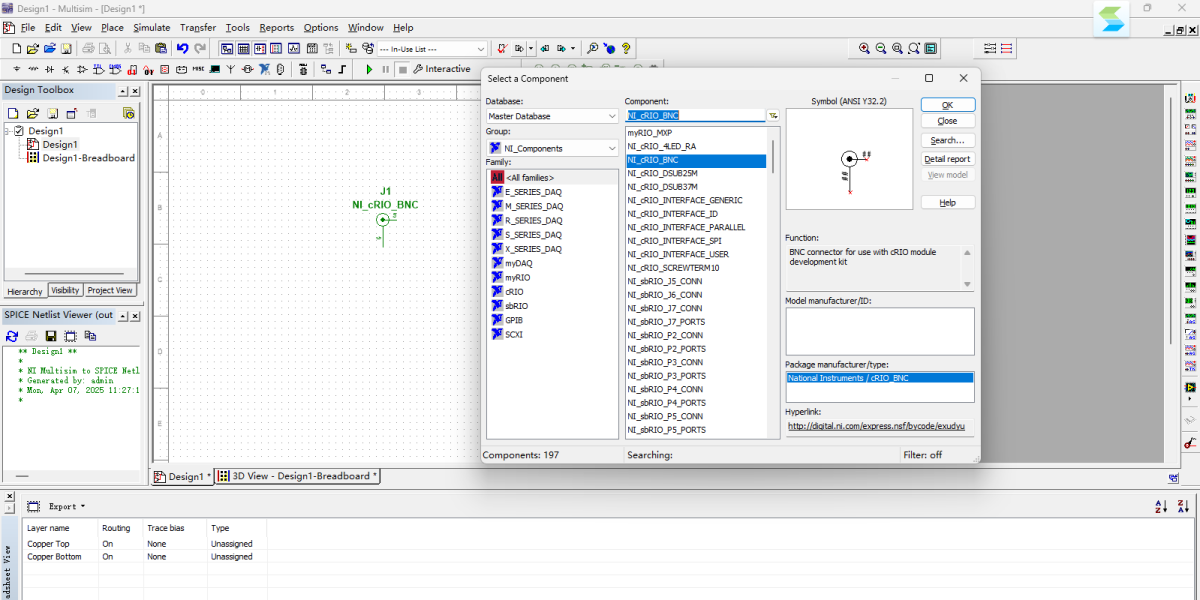
Task: Open the In-Use List dropdown
Action: click(x=481, y=48)
